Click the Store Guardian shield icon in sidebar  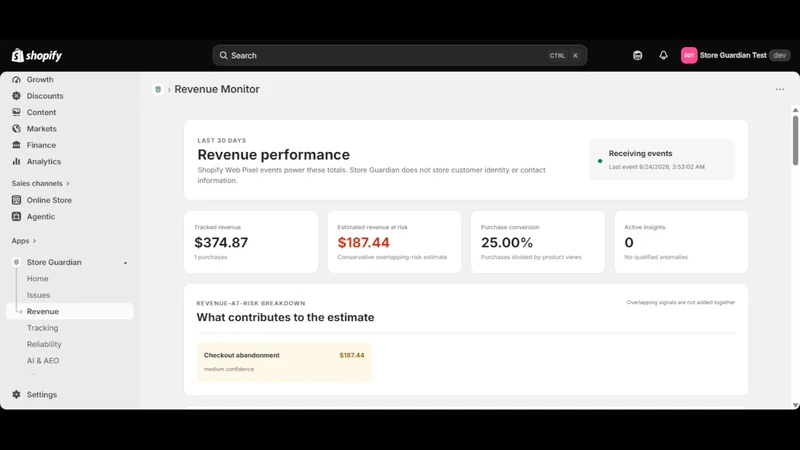coord(16,262)
